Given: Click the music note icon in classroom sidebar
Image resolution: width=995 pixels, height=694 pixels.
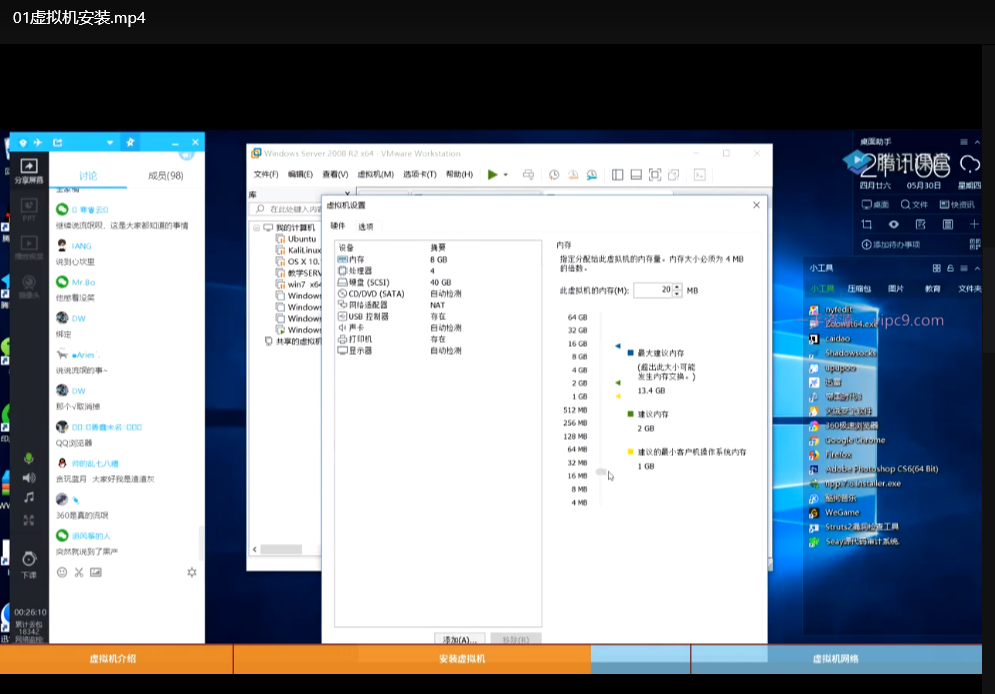Looking at the screenshot, I should click(x=29, y=498).
